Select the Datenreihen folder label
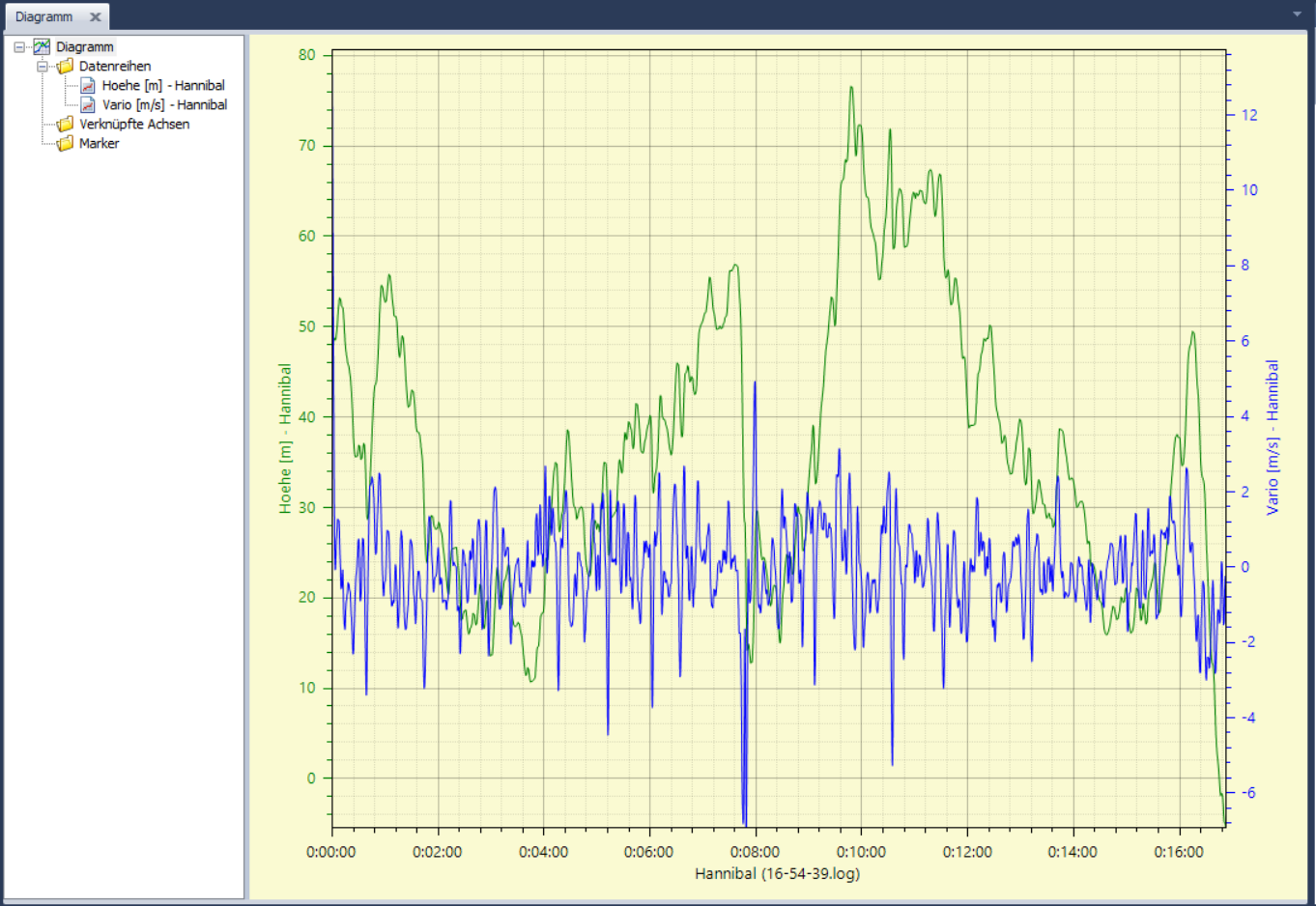 [x=115, y=67]
